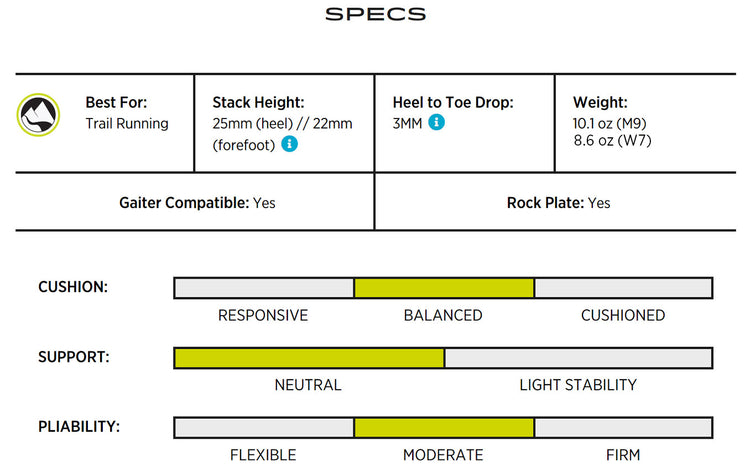Click the Gaiter Compatible: Yes cell
The width and height of the screenshot is (750, 470).
click(x=197, y=203)
